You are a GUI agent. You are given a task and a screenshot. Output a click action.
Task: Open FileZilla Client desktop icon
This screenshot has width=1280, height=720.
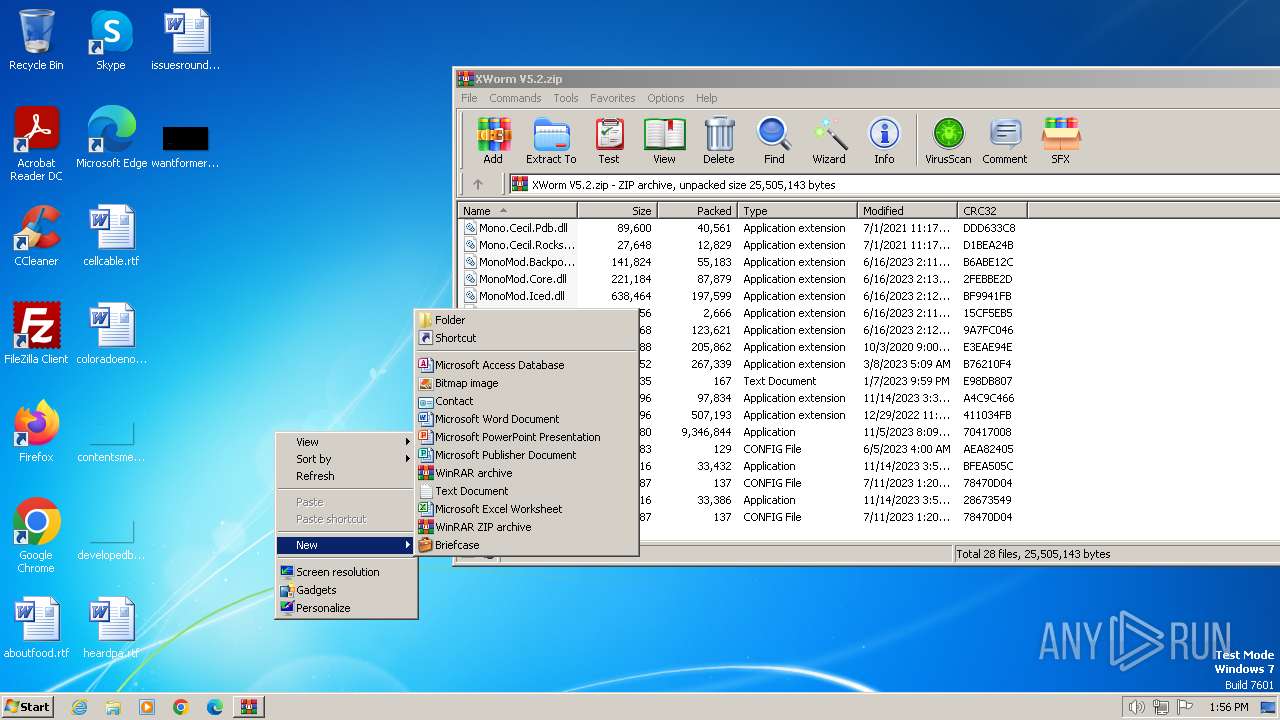(36, 334)
